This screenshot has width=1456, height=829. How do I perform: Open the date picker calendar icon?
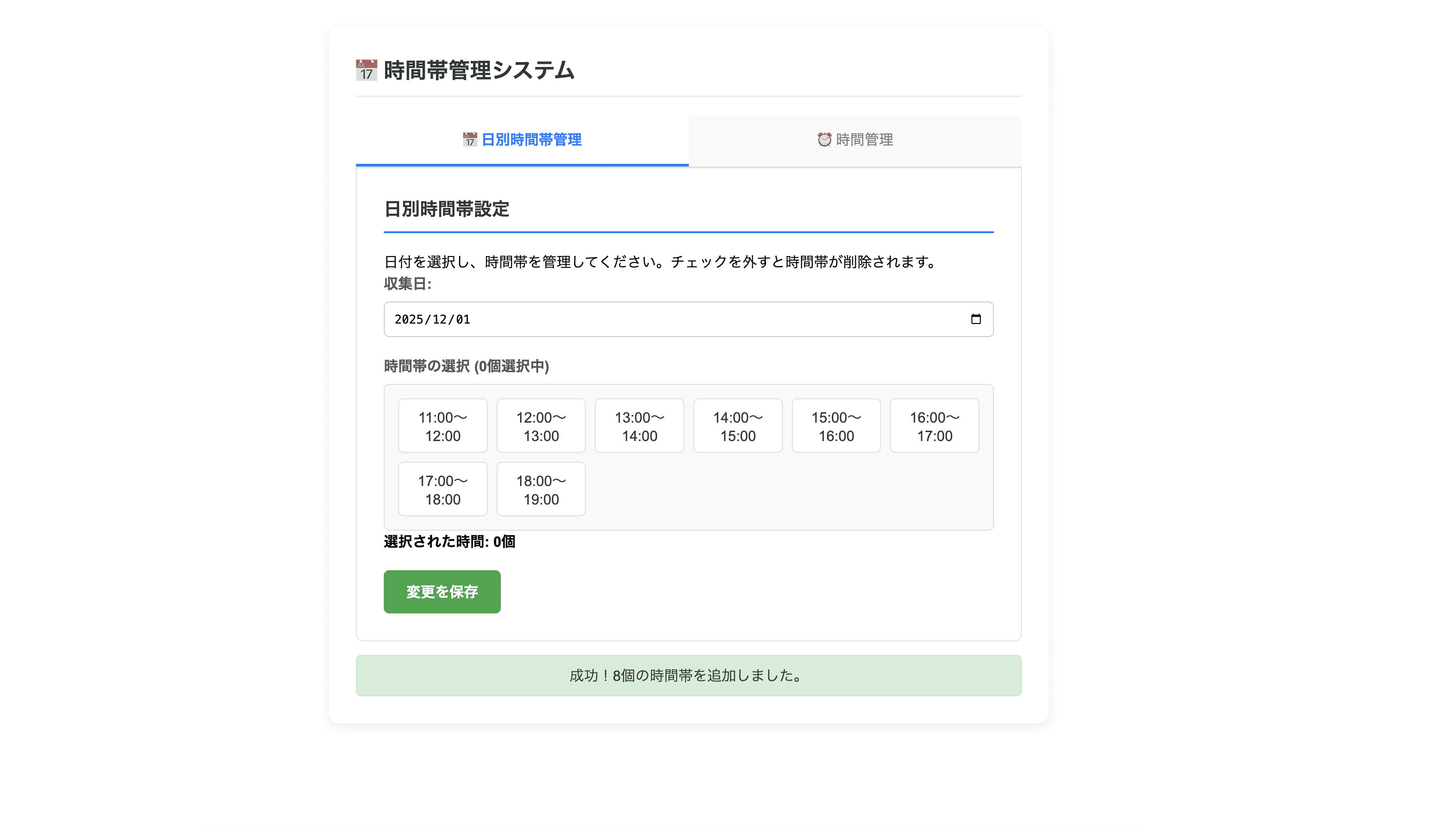[x=975, y=320]
